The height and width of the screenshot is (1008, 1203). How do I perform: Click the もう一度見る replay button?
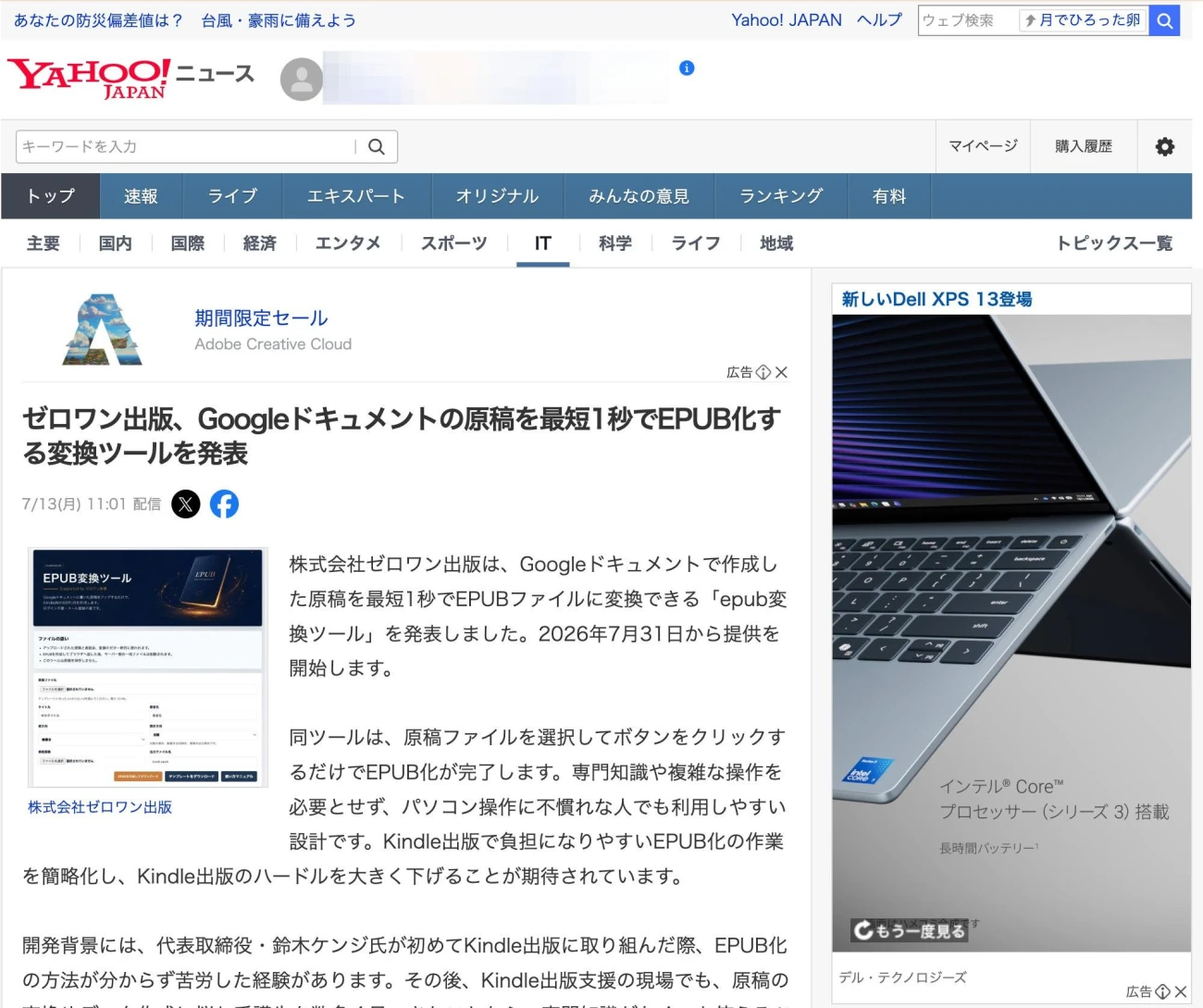click(x=910, y=930)
